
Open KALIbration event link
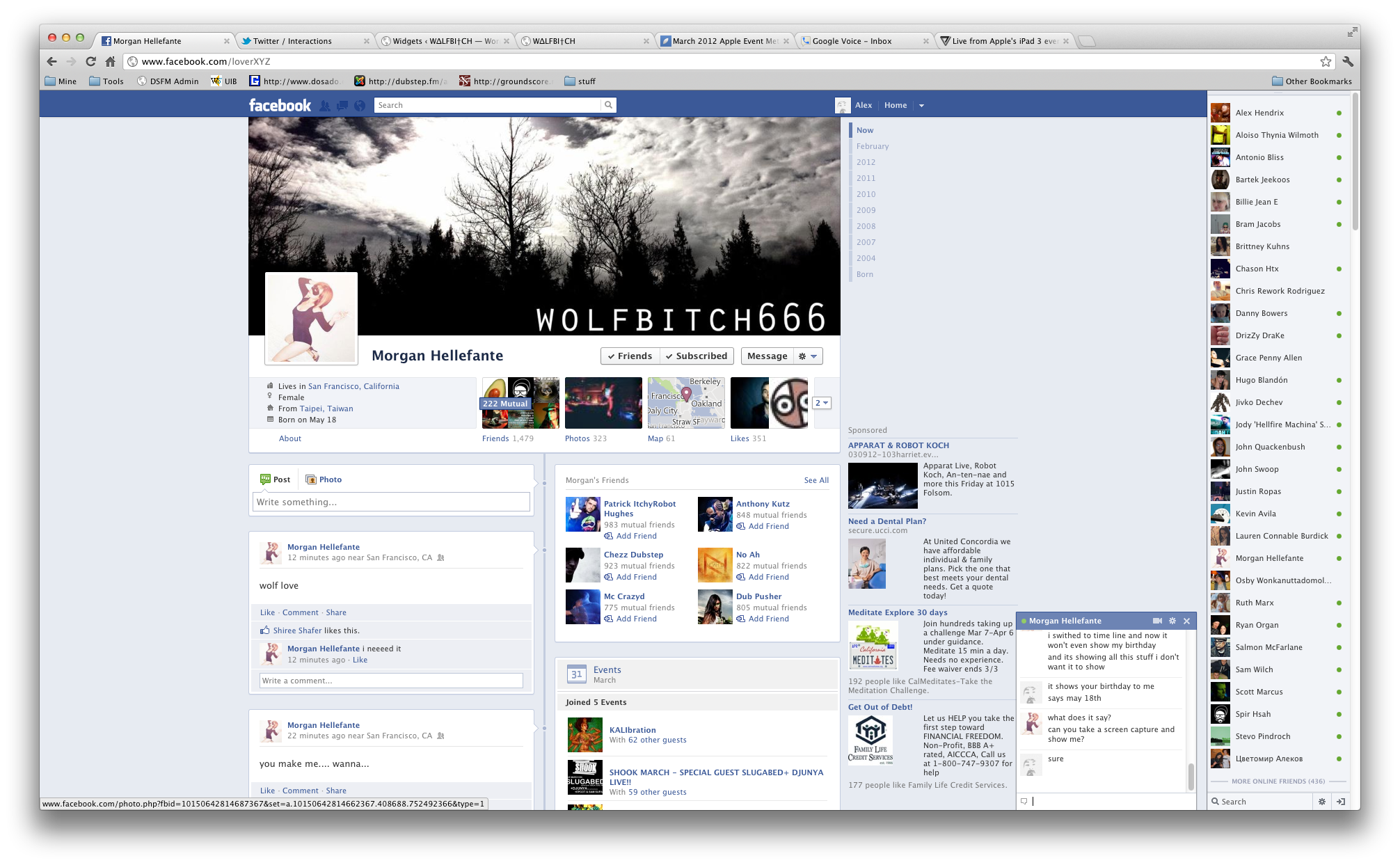pyautogui.click(x=633, y=730)
